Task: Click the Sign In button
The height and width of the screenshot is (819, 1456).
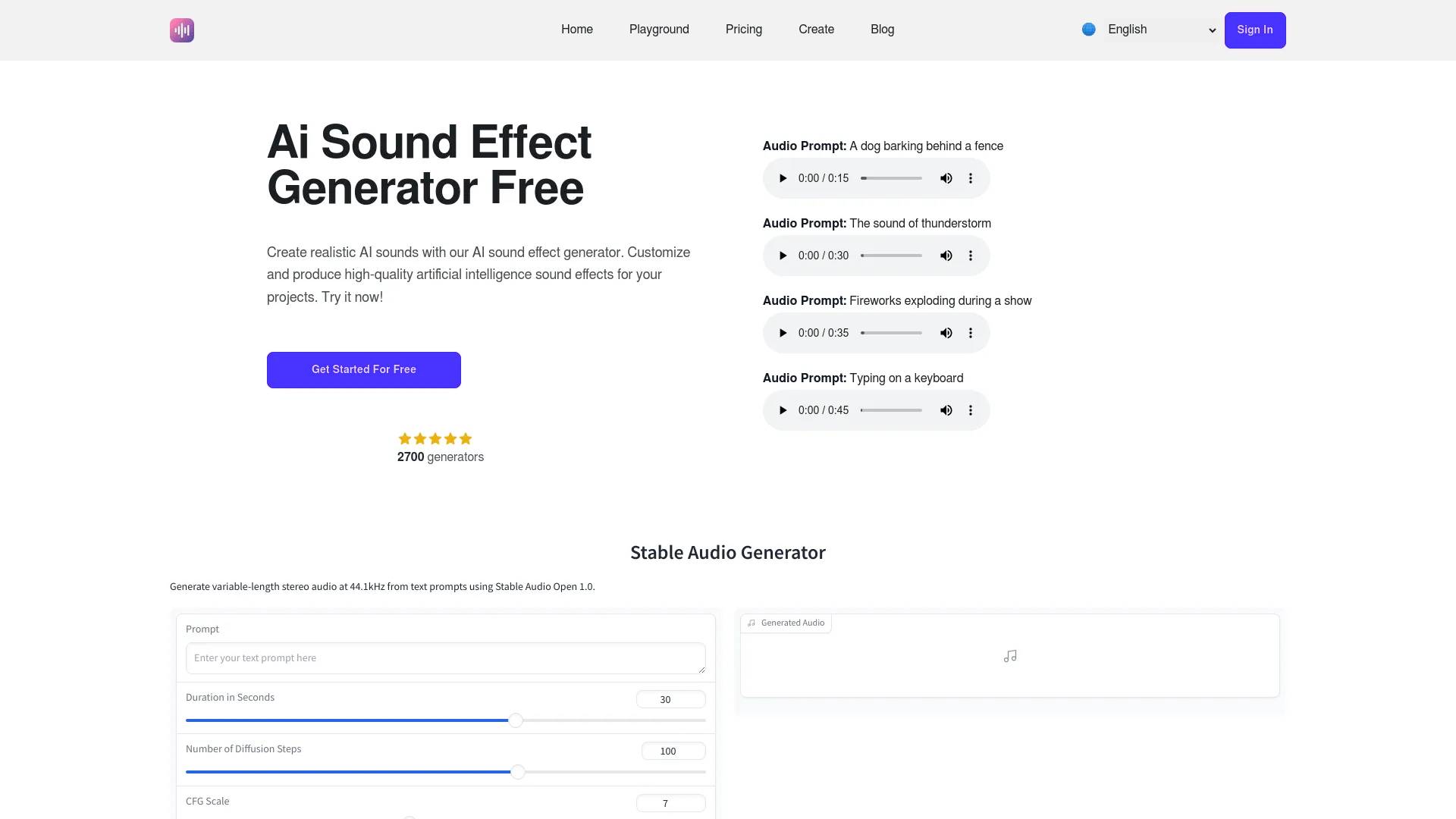Action: point(1255,30)
